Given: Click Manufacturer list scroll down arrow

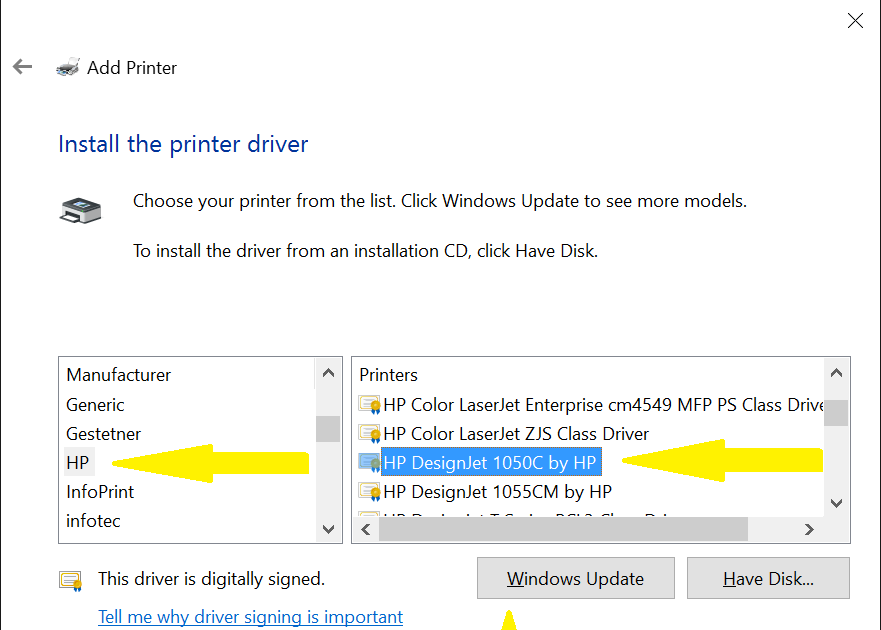Looking at the screenshot, I should click(329, 529).
